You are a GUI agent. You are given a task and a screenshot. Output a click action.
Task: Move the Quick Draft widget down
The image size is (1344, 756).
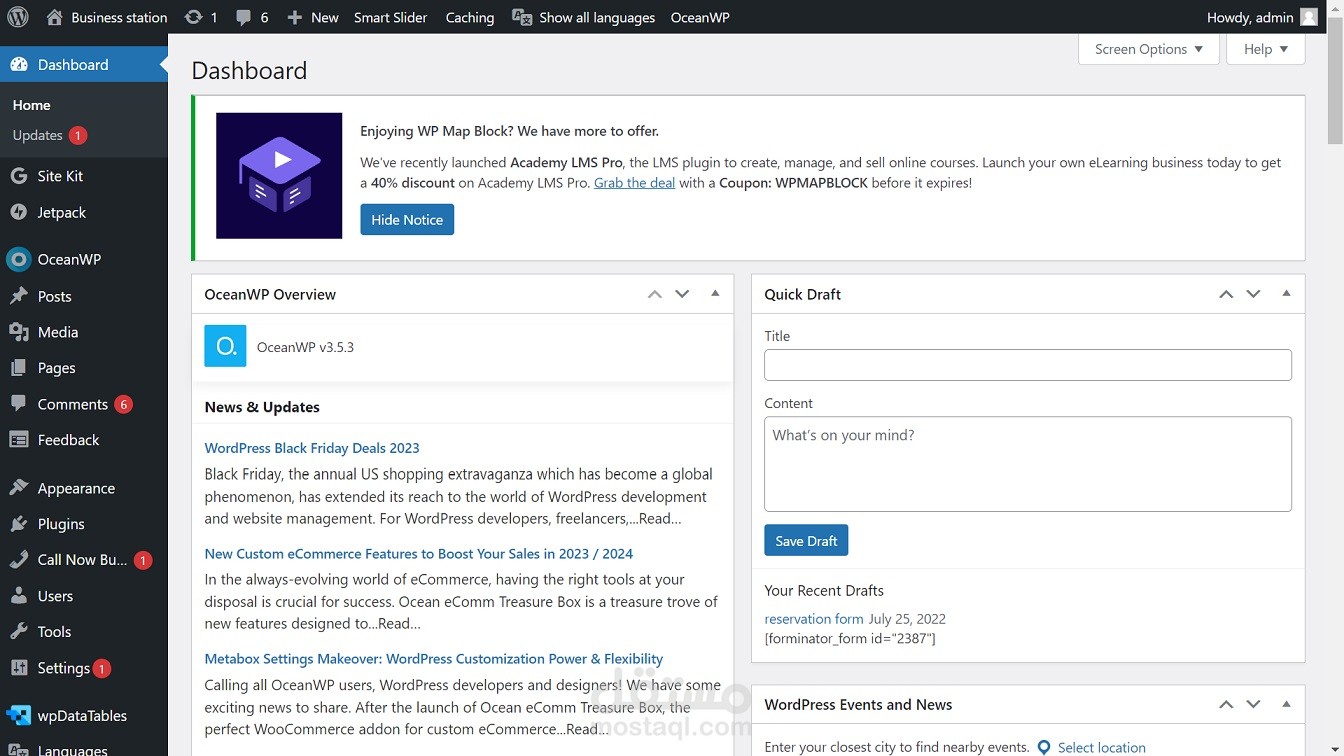pyautogui.click(x=1253, y=294)
